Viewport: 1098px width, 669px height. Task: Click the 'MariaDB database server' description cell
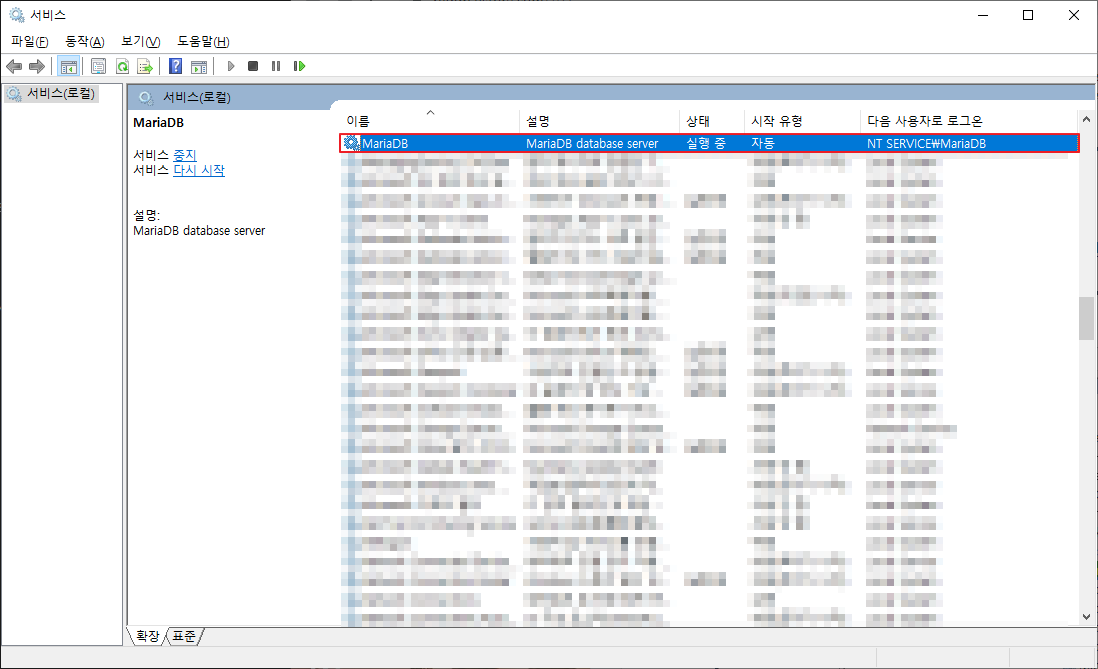pyautogui.click(x=592, y=144)
